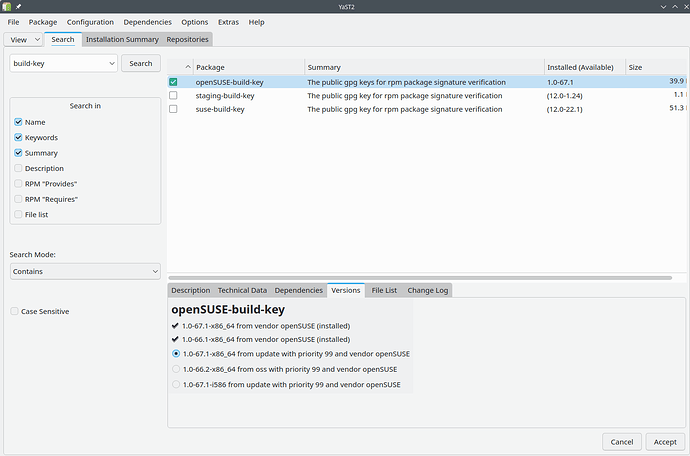
Task: Open the File List tab
Action: point(384,290)
